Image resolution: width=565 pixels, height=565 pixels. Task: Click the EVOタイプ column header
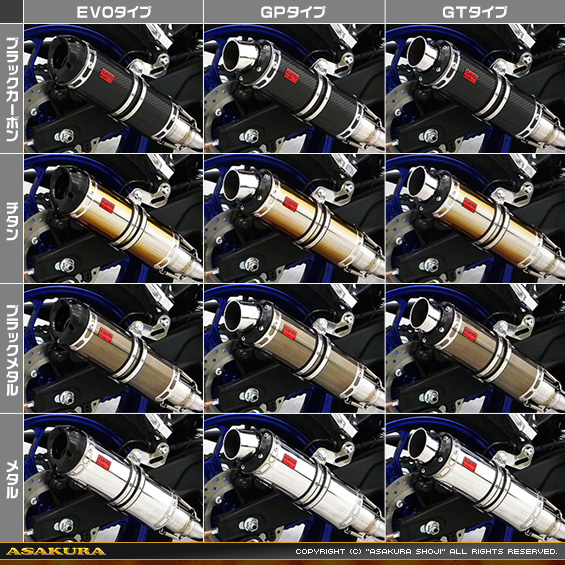[x=114, y=12]
